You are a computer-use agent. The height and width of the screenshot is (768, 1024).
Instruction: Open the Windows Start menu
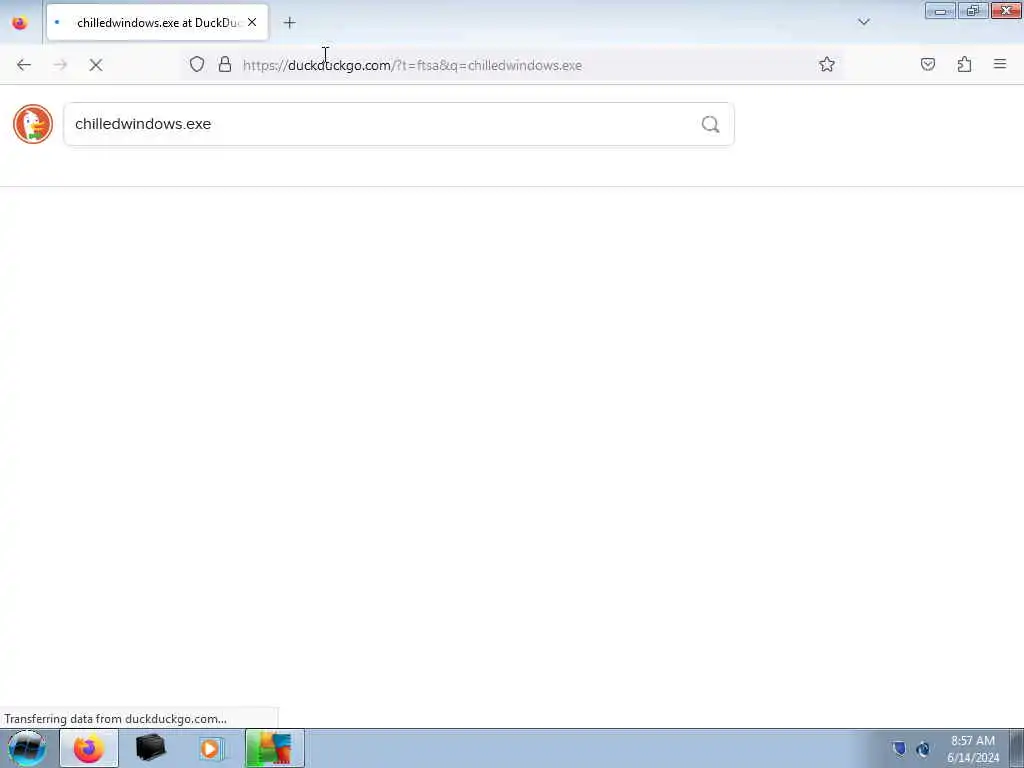pos(26,748)
